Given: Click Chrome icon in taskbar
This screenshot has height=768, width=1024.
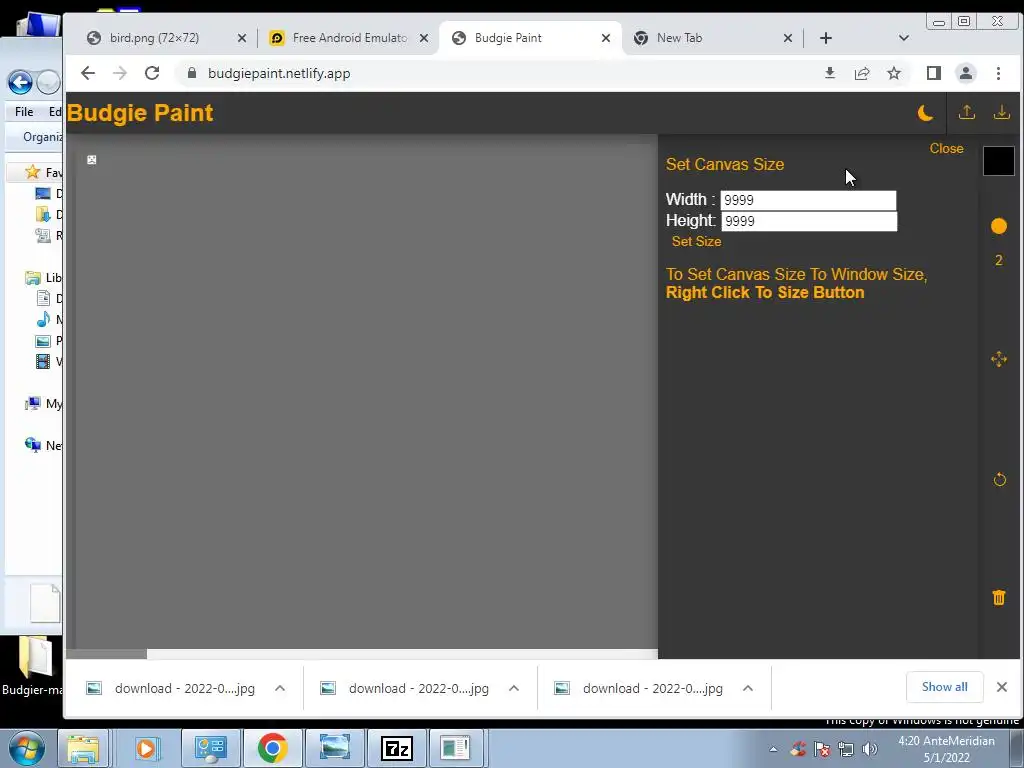Looking at the screenshot, I should (272, 748).
